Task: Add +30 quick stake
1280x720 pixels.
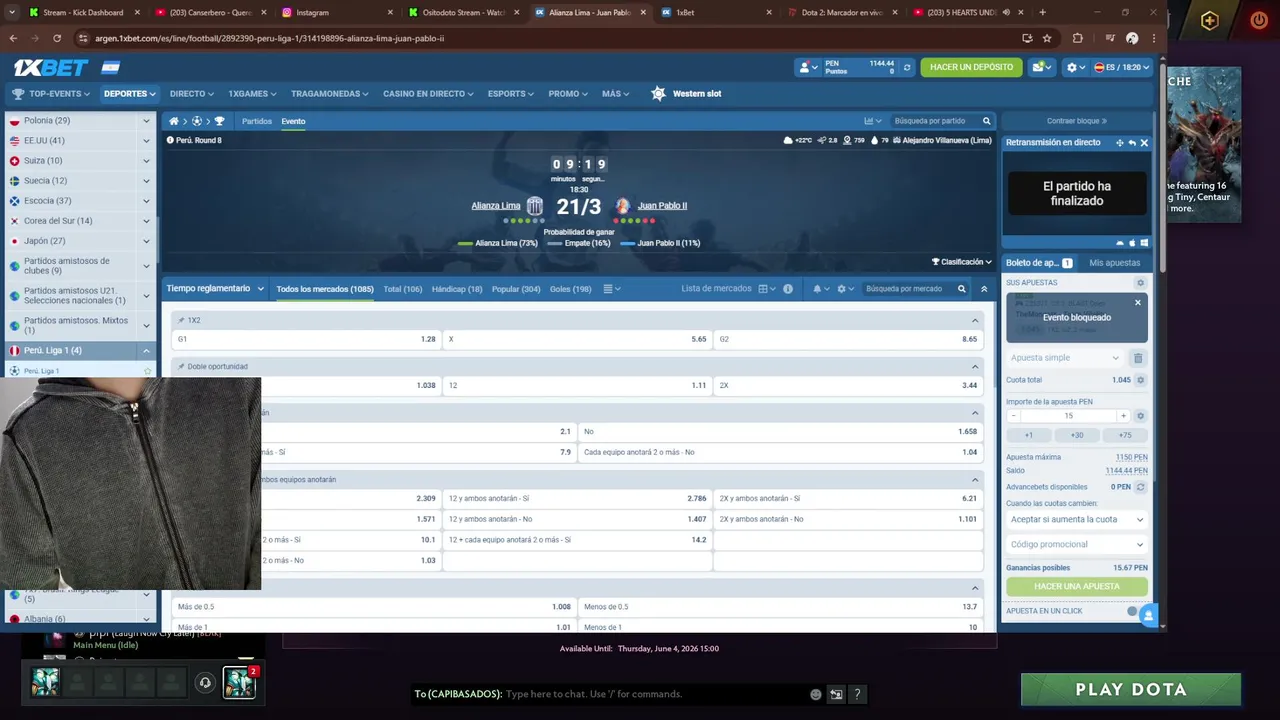Action: [1077, 435]
